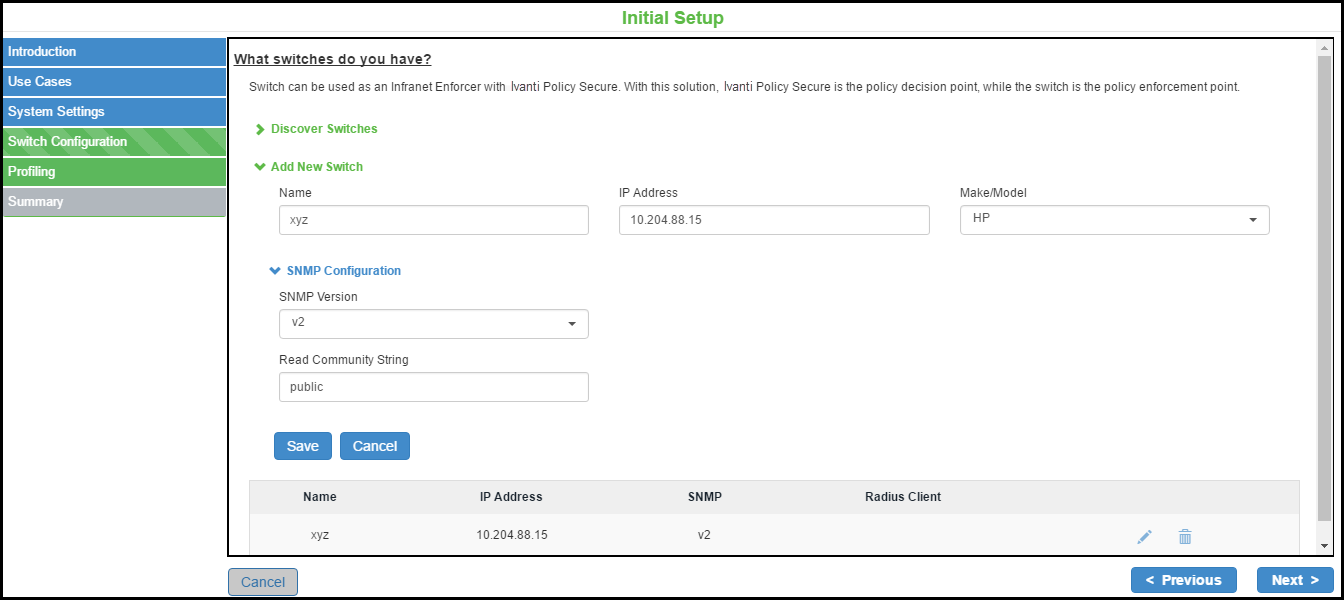The height and width of the screenshot is (600, 1344).
Task: Select System Settings in the sidebar
Action: 114,112
